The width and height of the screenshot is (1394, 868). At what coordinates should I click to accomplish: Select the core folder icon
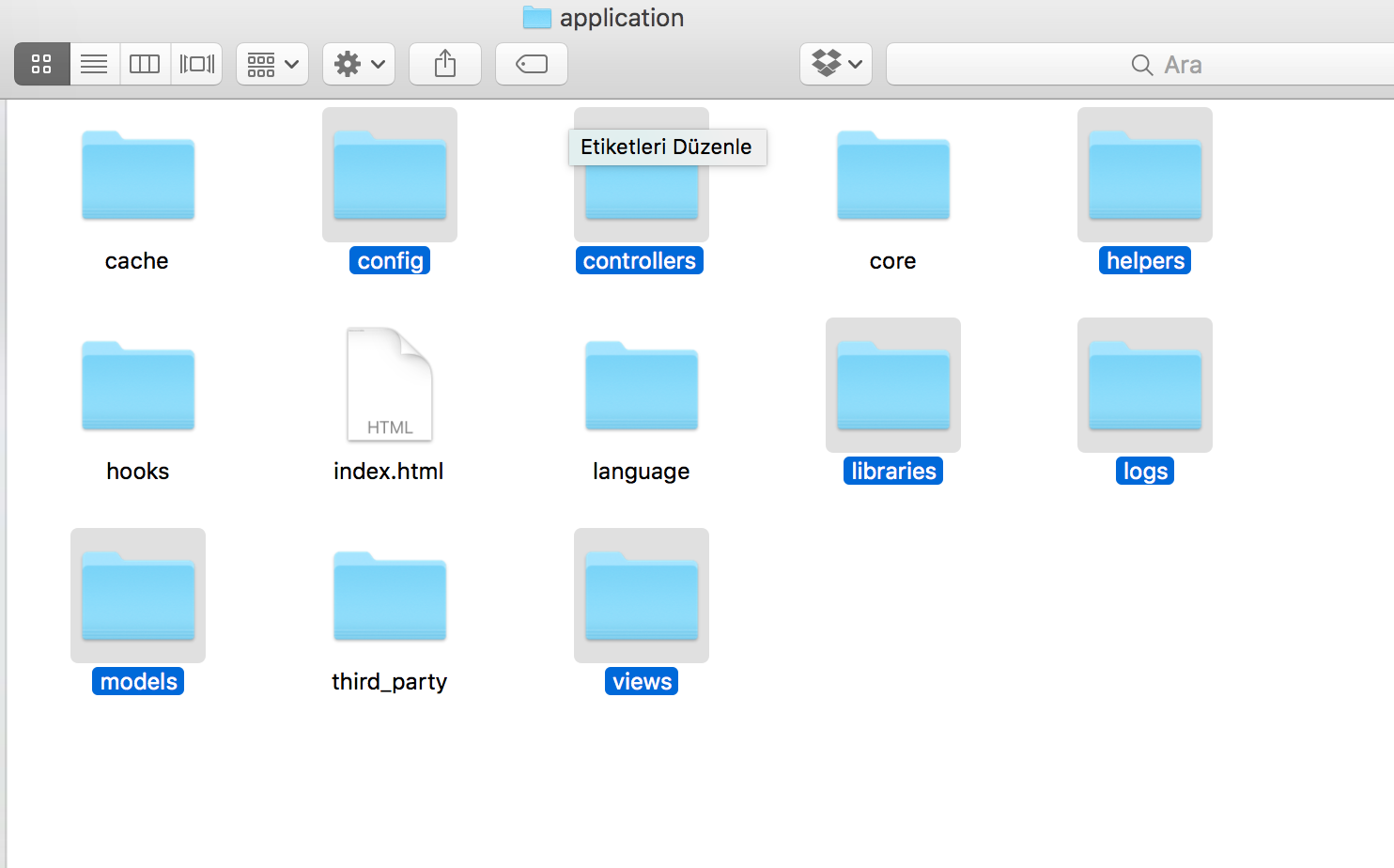pyautogui.click(x=893, y=176)
